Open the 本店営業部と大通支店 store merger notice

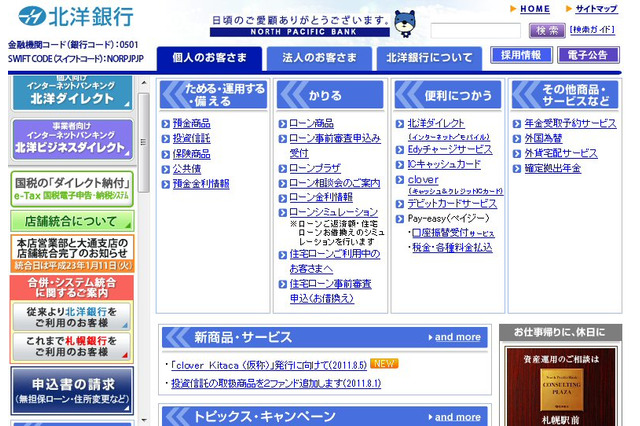click(x=72, y=253)
